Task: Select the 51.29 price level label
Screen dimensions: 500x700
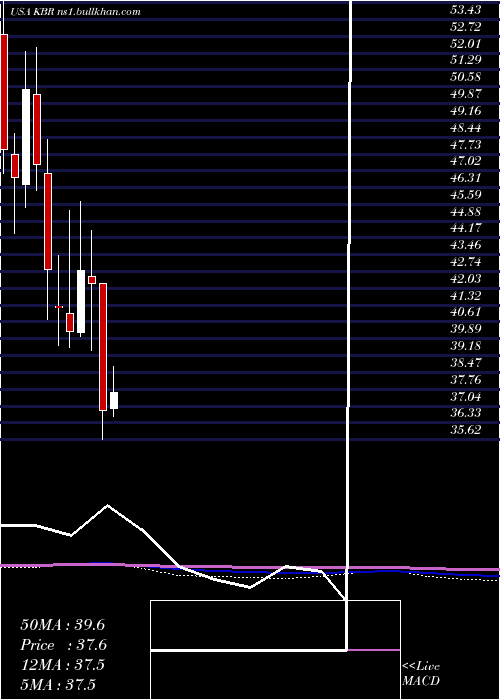Action: click(465, 61)
